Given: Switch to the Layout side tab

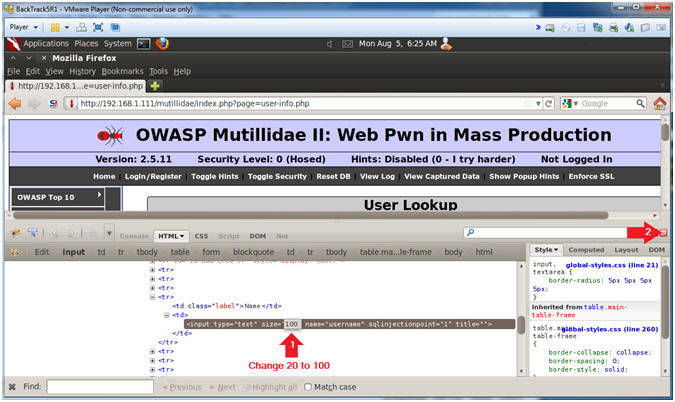Looking at the screenshot, I should click(x=626, y=250).
